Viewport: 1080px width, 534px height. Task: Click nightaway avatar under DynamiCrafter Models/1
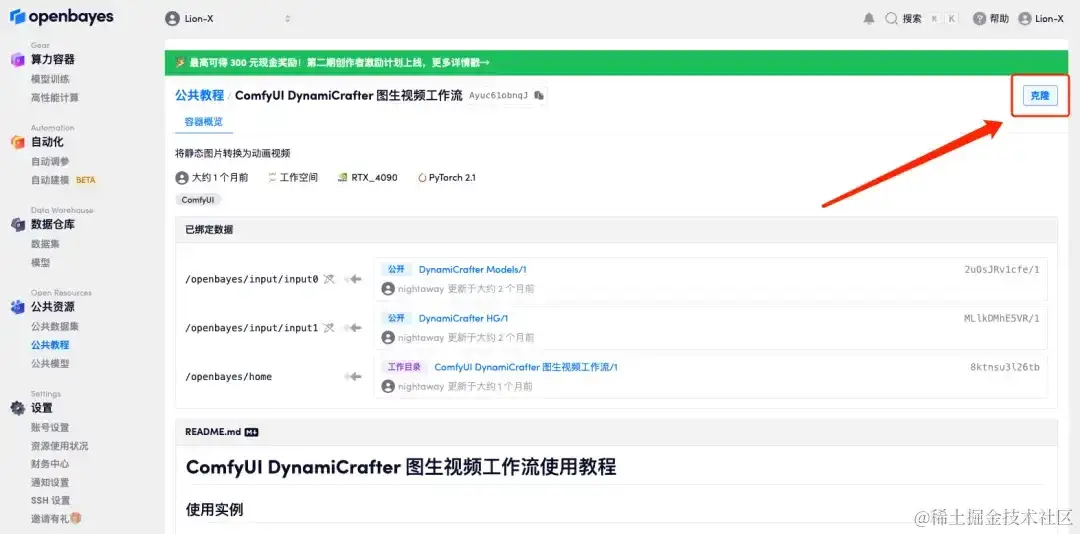[x=388, y=289]
